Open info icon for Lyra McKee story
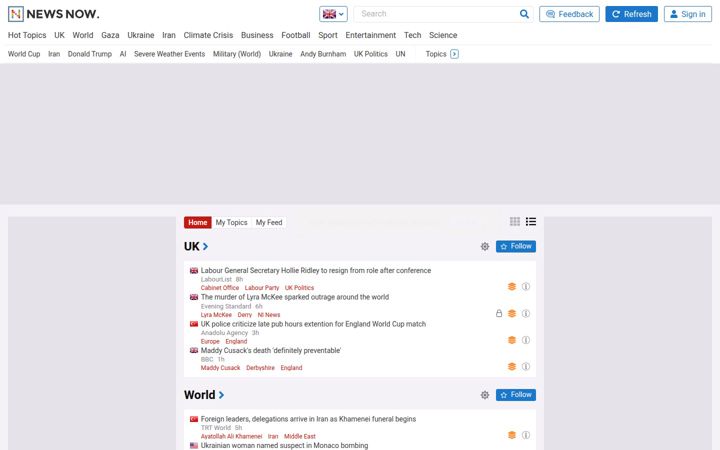 click(526, 314)
